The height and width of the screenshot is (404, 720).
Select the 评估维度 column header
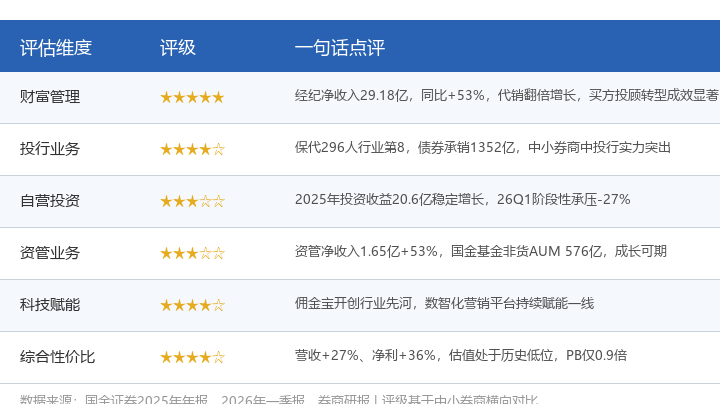click(x=56, y=48)
